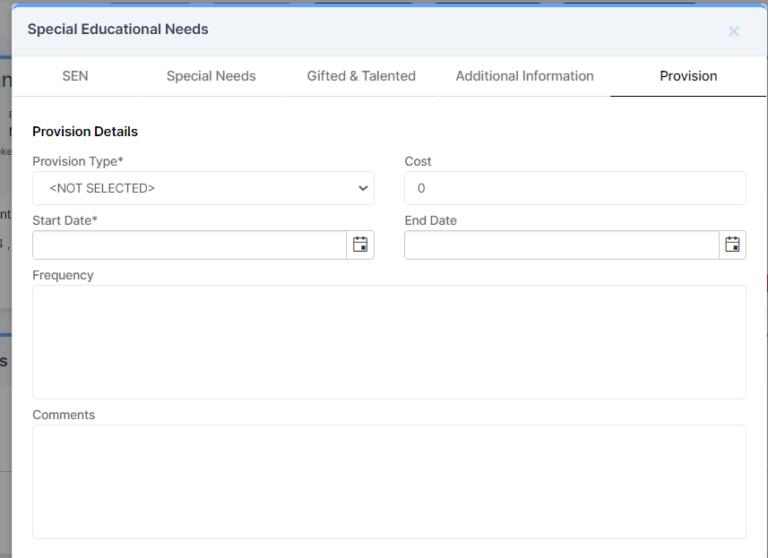Click the Provision Type field label
Image resolution: width=768 pixels, height=558 pixels.
pos(78,161)
